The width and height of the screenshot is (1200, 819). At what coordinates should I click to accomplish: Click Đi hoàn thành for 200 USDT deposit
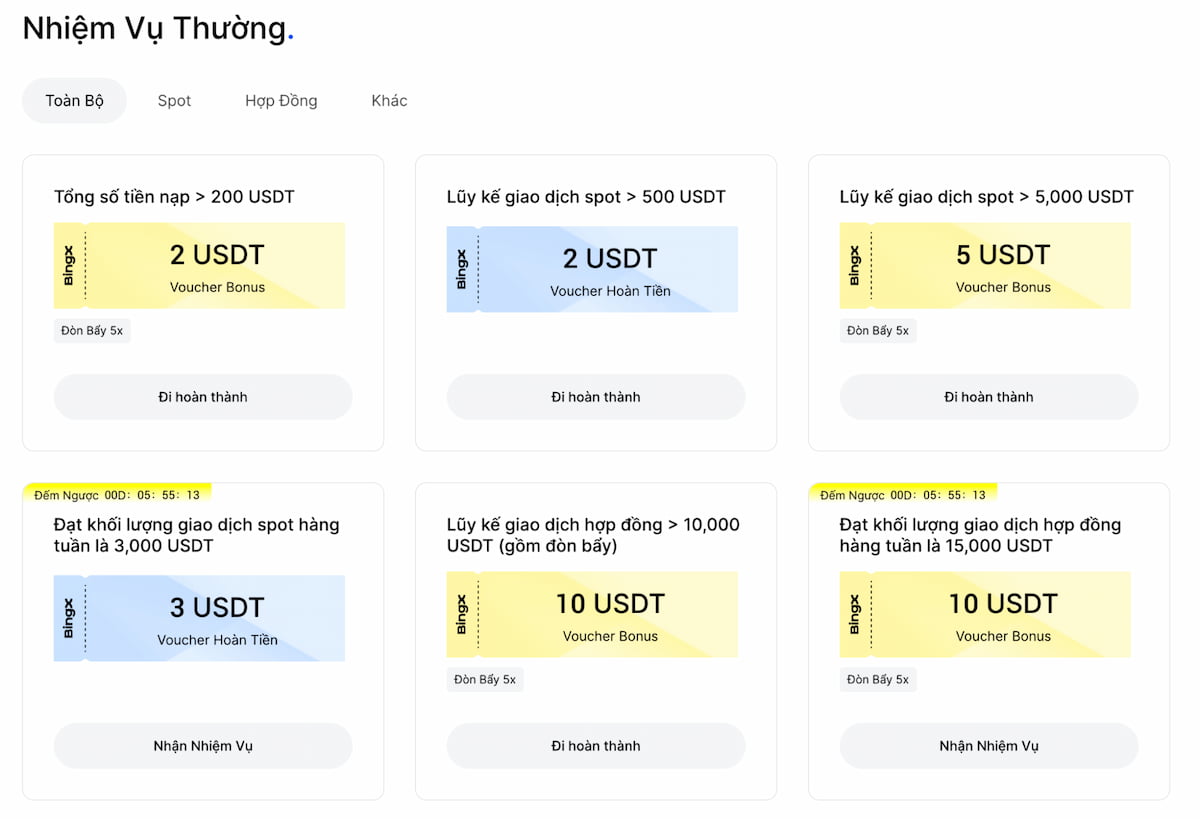pos(203,397)
